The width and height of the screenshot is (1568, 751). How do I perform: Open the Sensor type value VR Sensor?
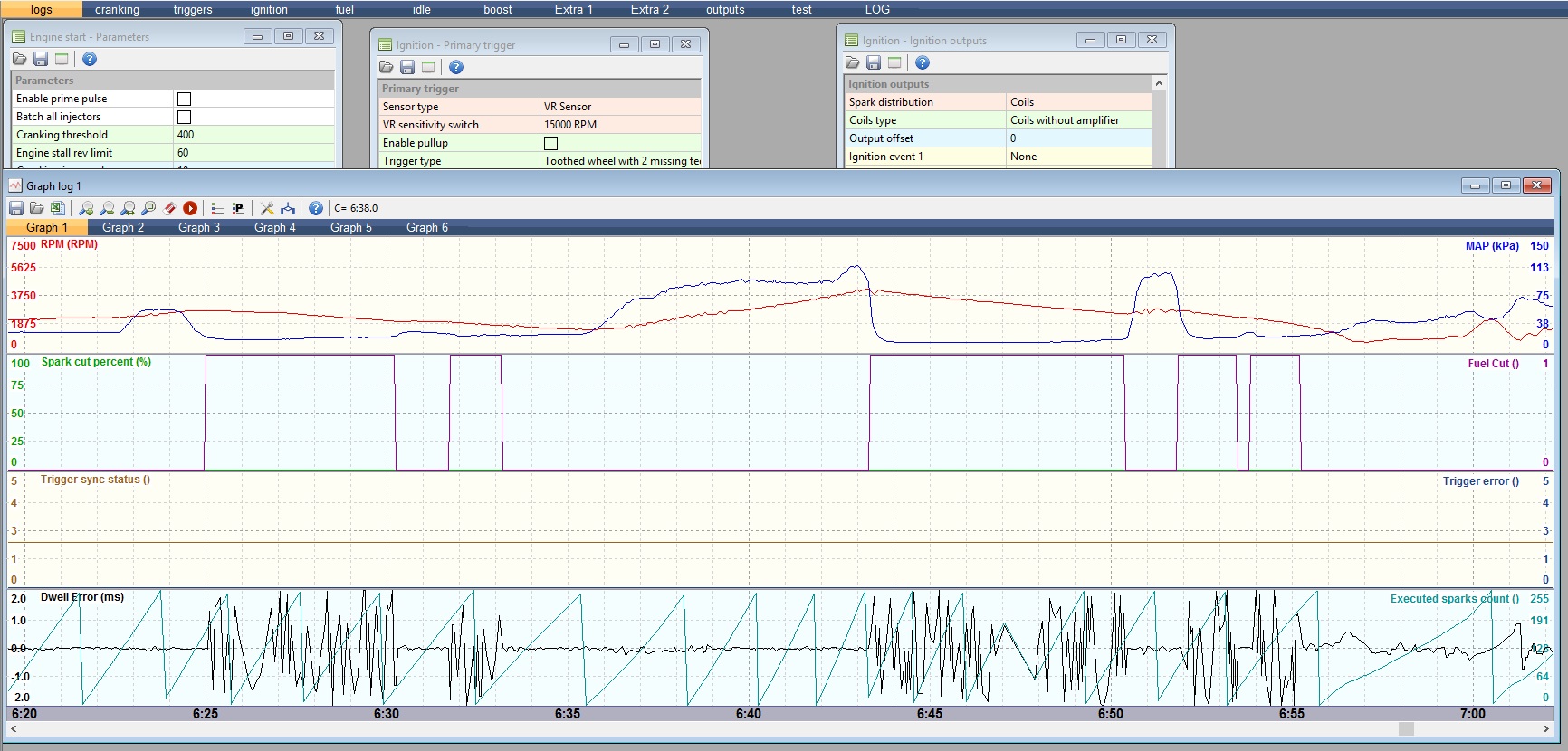pos(619,107)
